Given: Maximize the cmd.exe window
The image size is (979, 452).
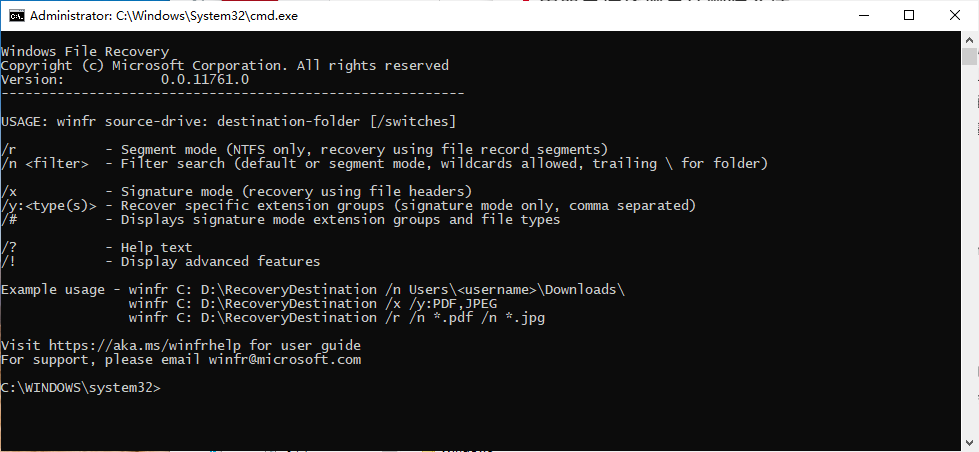Looking at the screenshot, I should click(909, 15).
